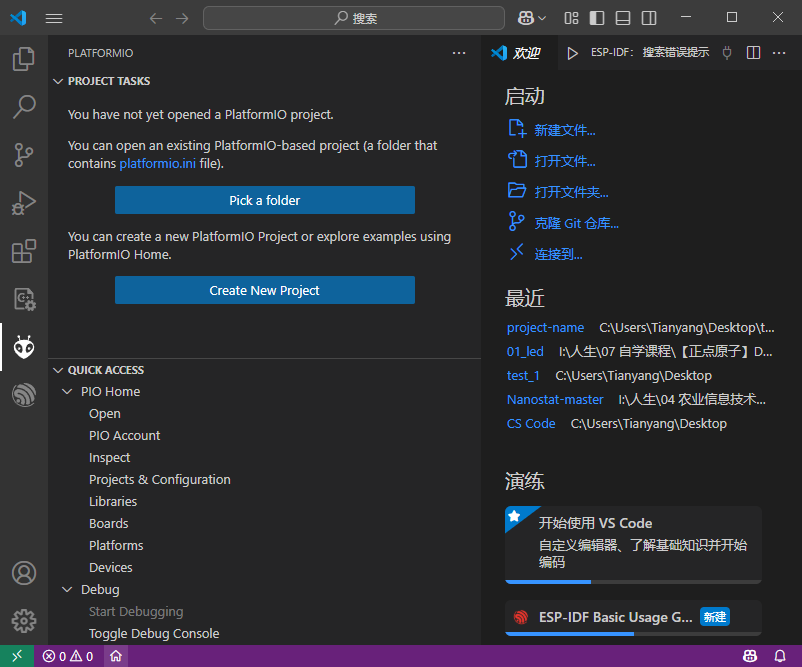Select Projects & Configuration item
Screen dimensions: 802x667
click(x=264, y=480)
